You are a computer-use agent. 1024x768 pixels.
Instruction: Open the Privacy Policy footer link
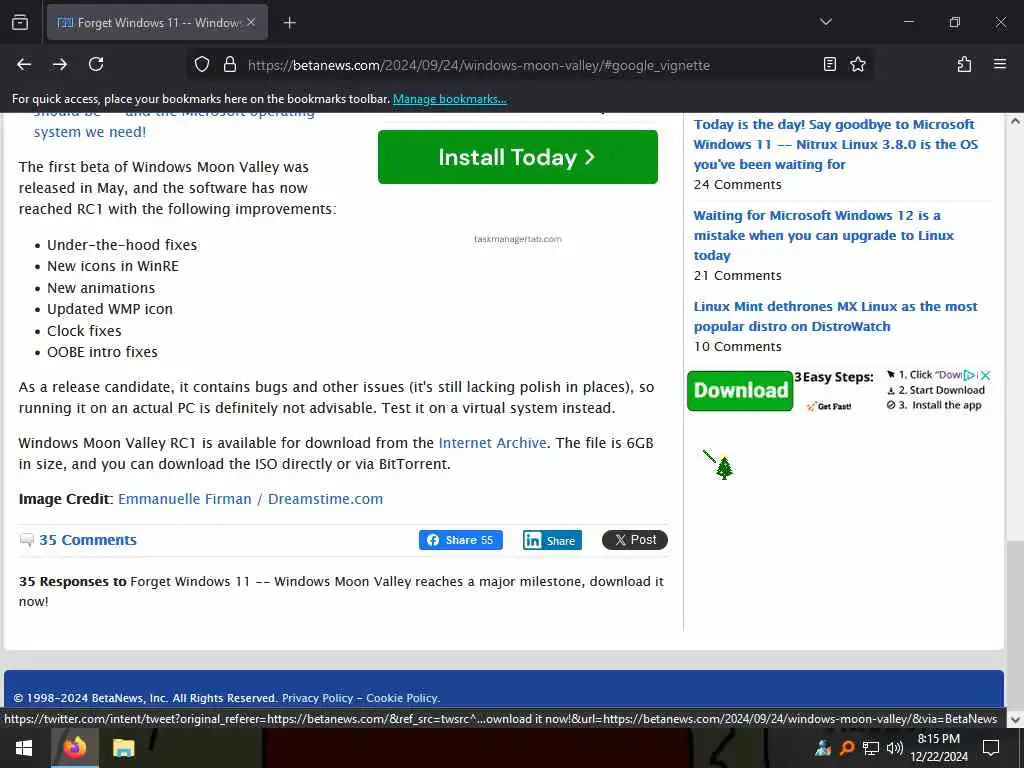[x=317, y=698]
